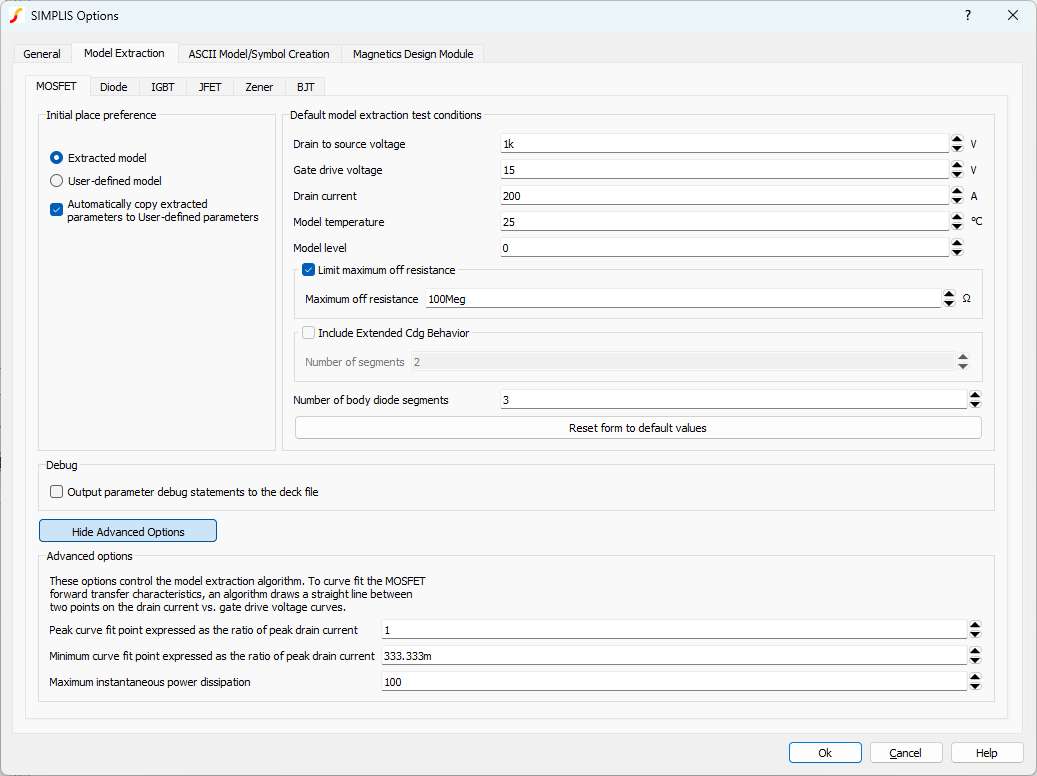Increase Drain current using spinner up arrow

[957, 192]
